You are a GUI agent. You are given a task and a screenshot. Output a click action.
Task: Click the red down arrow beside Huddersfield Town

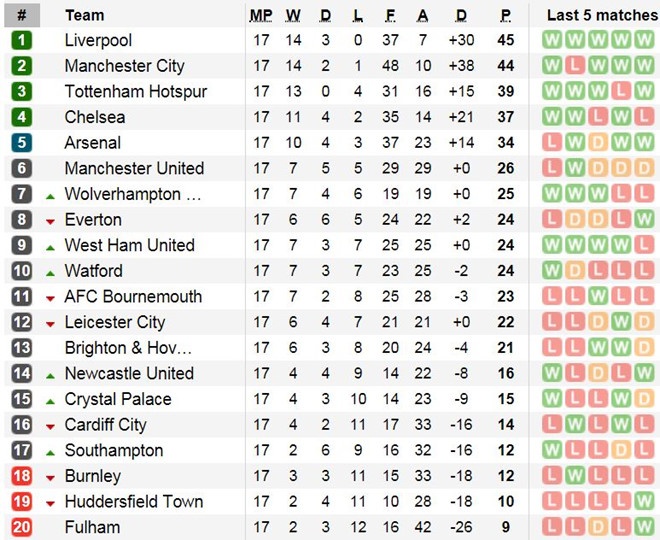(x=50, y=502)
